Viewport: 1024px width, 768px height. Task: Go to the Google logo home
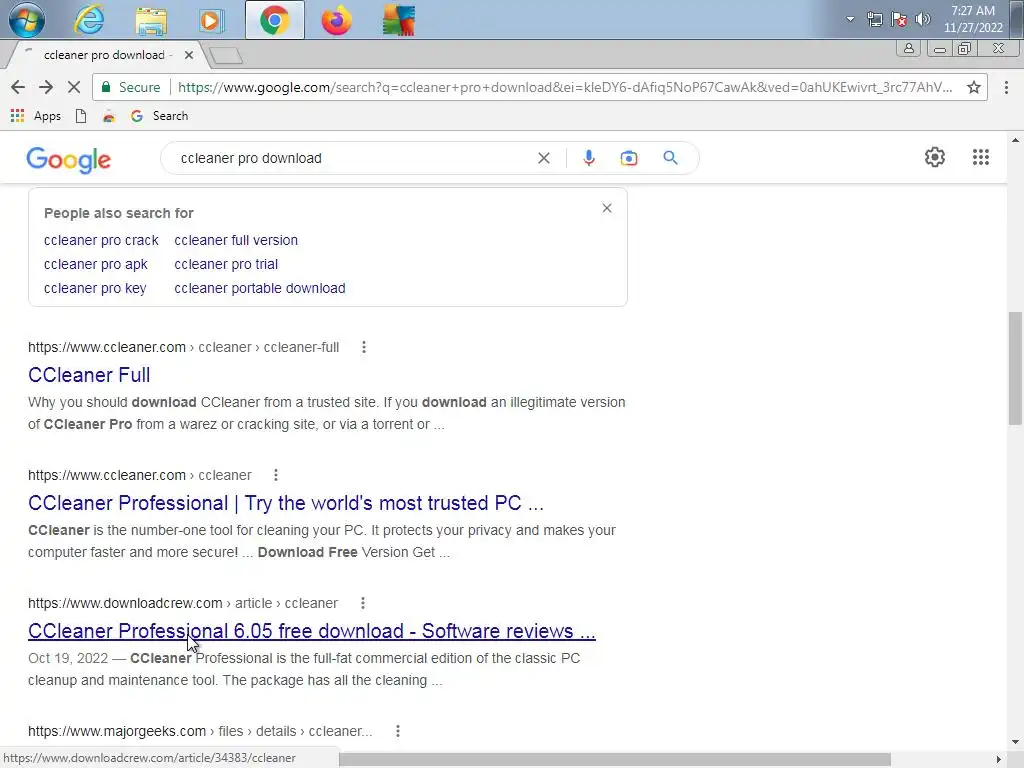69,159
